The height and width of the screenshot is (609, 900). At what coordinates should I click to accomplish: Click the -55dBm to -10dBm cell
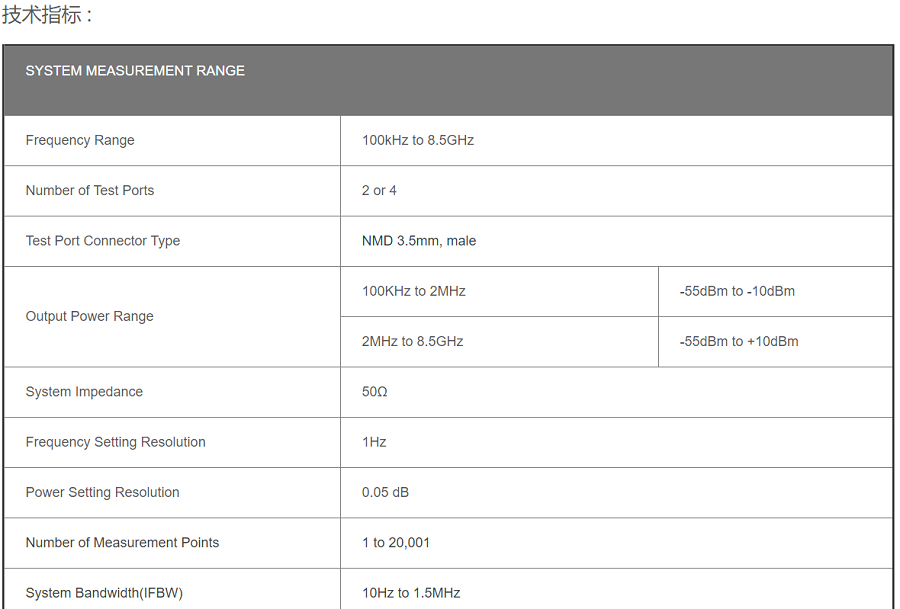pyautogui.click(x=737, y=291)
